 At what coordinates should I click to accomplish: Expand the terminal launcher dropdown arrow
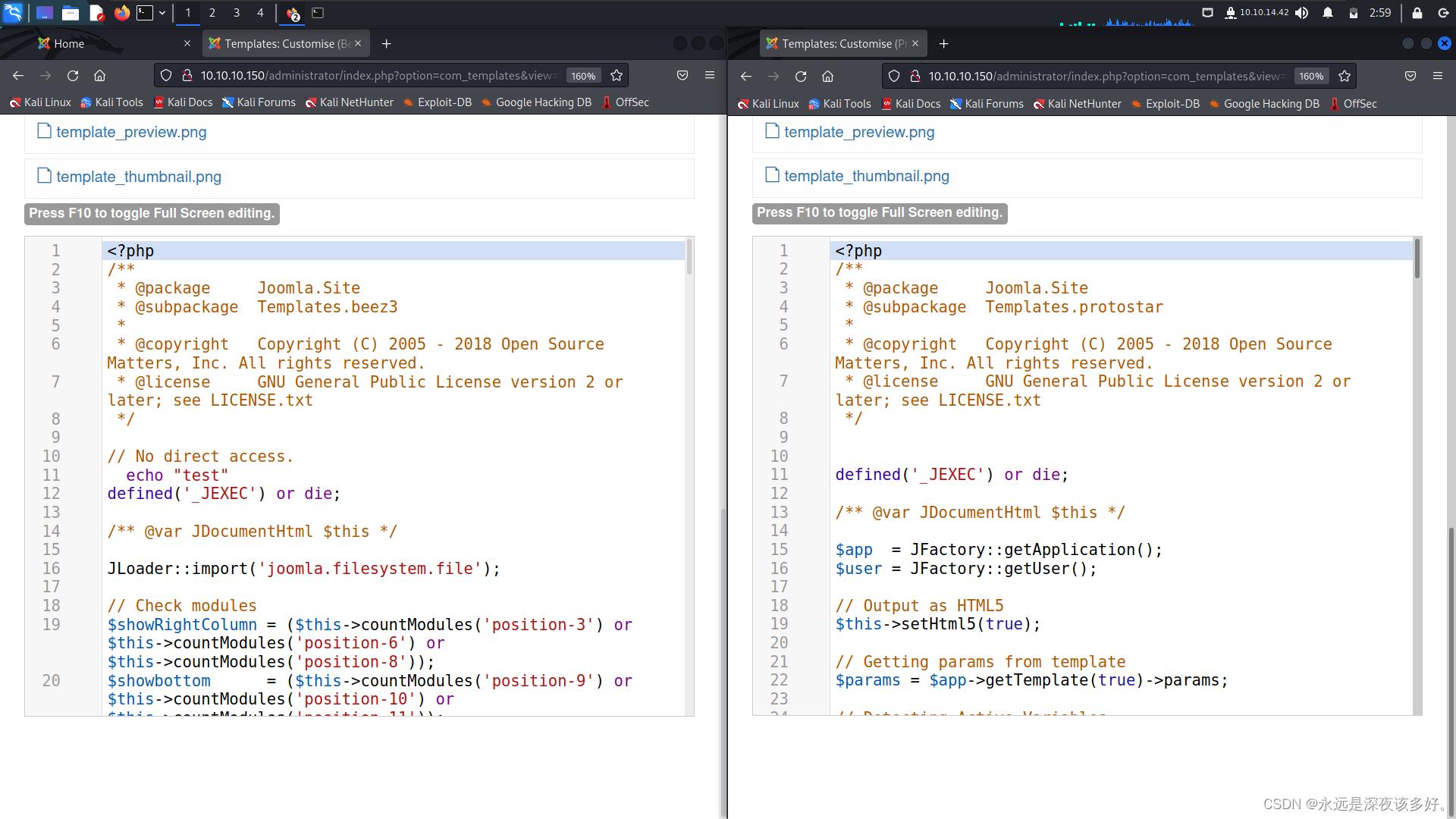tap(162, 13)
